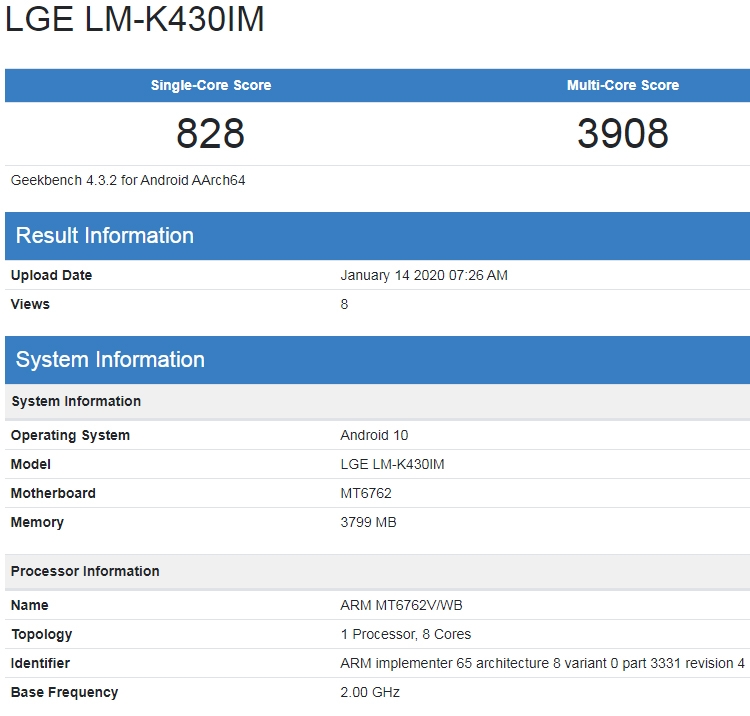Select the LGE LM-K430IM model value in table
Screen dimensions: 750x716
(392, 464)
